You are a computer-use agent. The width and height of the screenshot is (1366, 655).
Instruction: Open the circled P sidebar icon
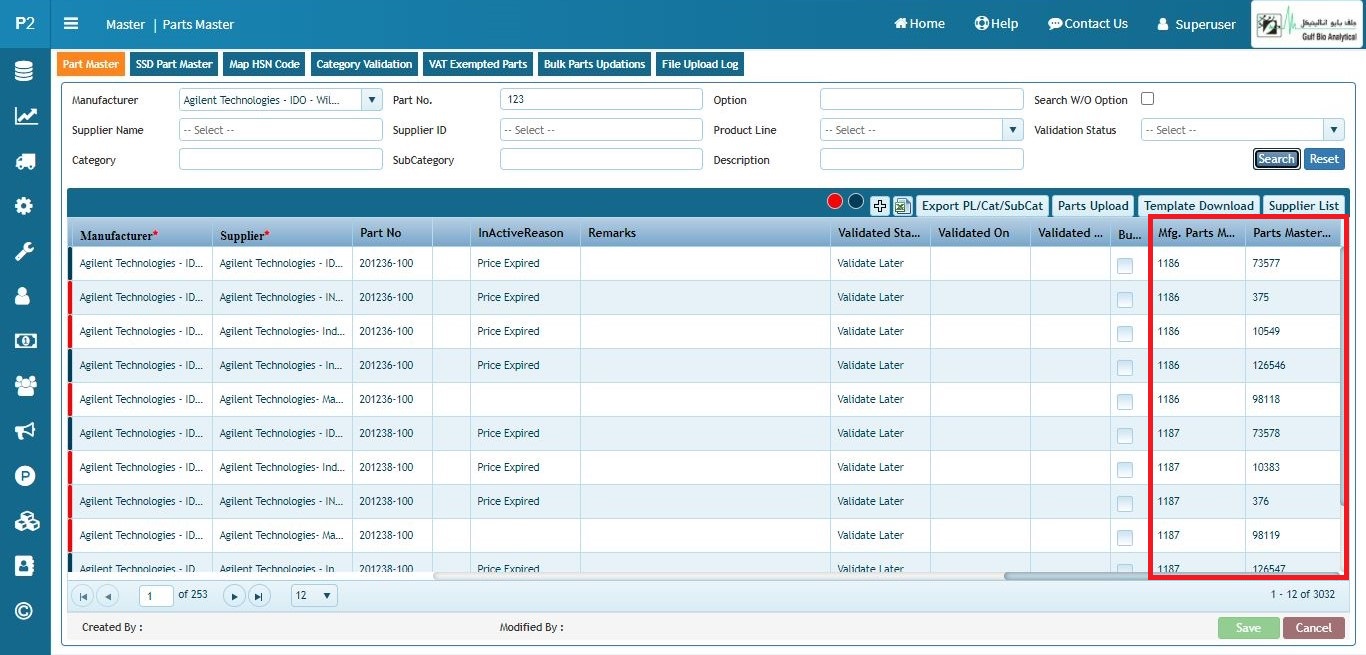pos(25,476)
